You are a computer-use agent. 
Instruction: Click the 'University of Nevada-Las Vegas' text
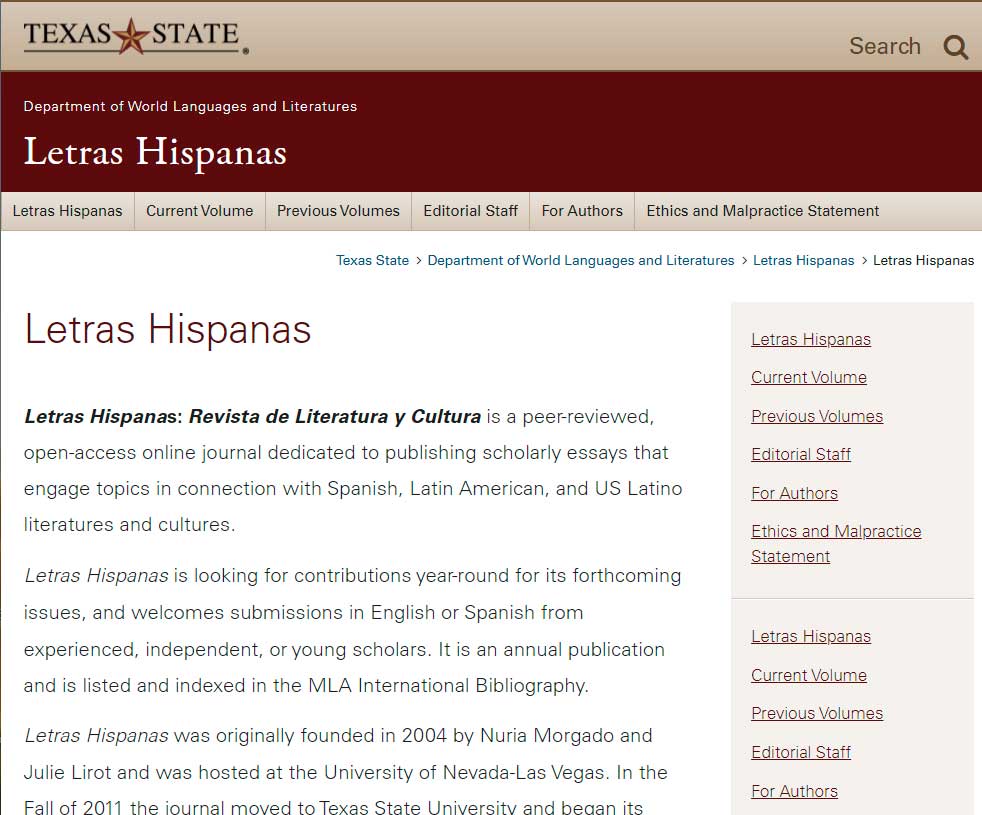pyautogui.click(x=465, y=772)
